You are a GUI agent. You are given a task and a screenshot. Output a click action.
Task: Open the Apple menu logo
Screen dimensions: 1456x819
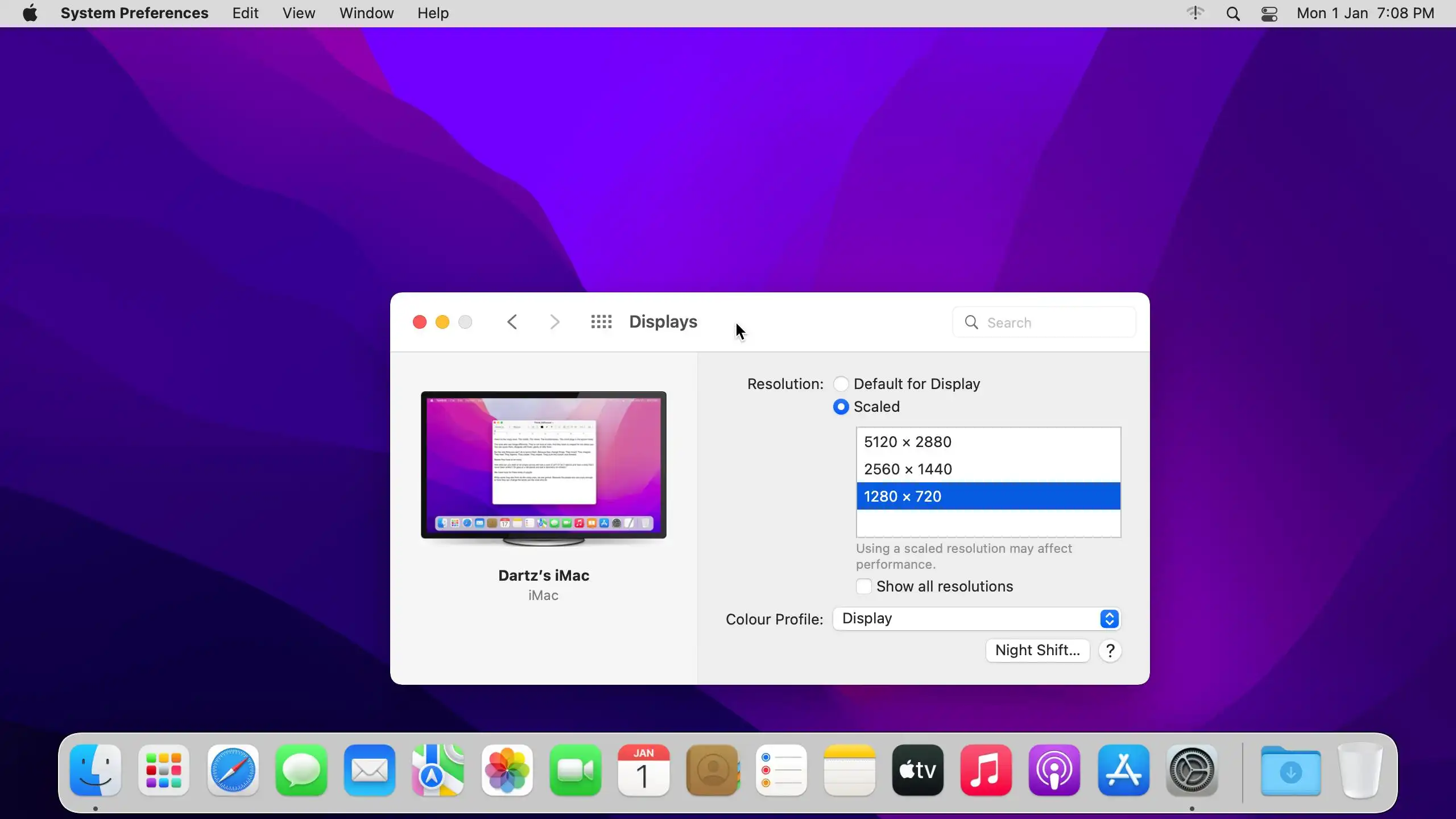pyautogui.click(x=30, y=13)
